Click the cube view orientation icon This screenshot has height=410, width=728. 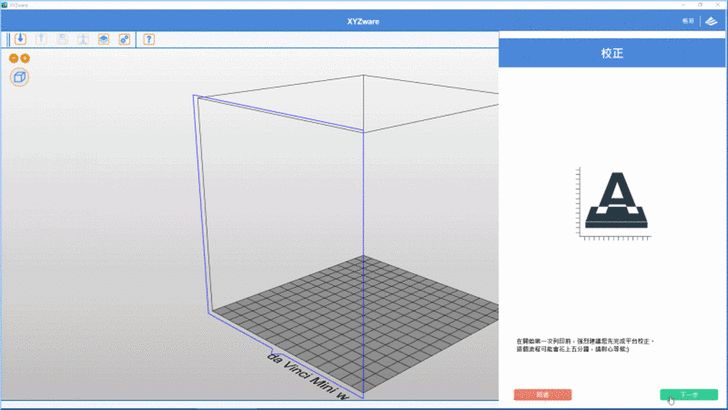pos(19,76)
